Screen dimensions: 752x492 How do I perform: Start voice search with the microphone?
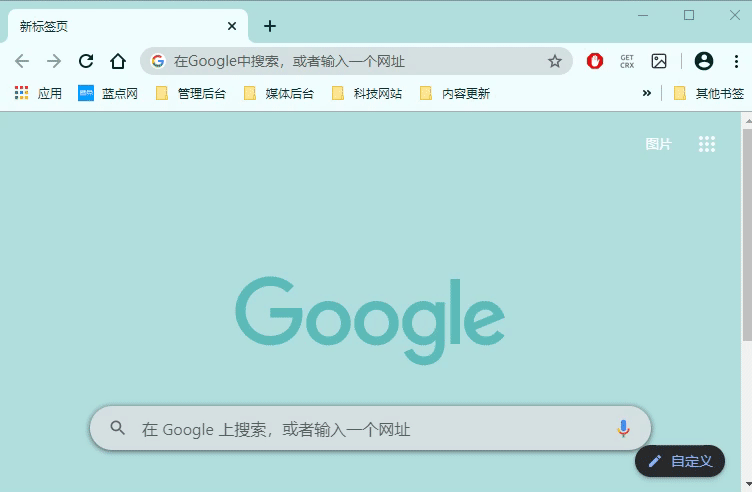click(x=623, y=428)
